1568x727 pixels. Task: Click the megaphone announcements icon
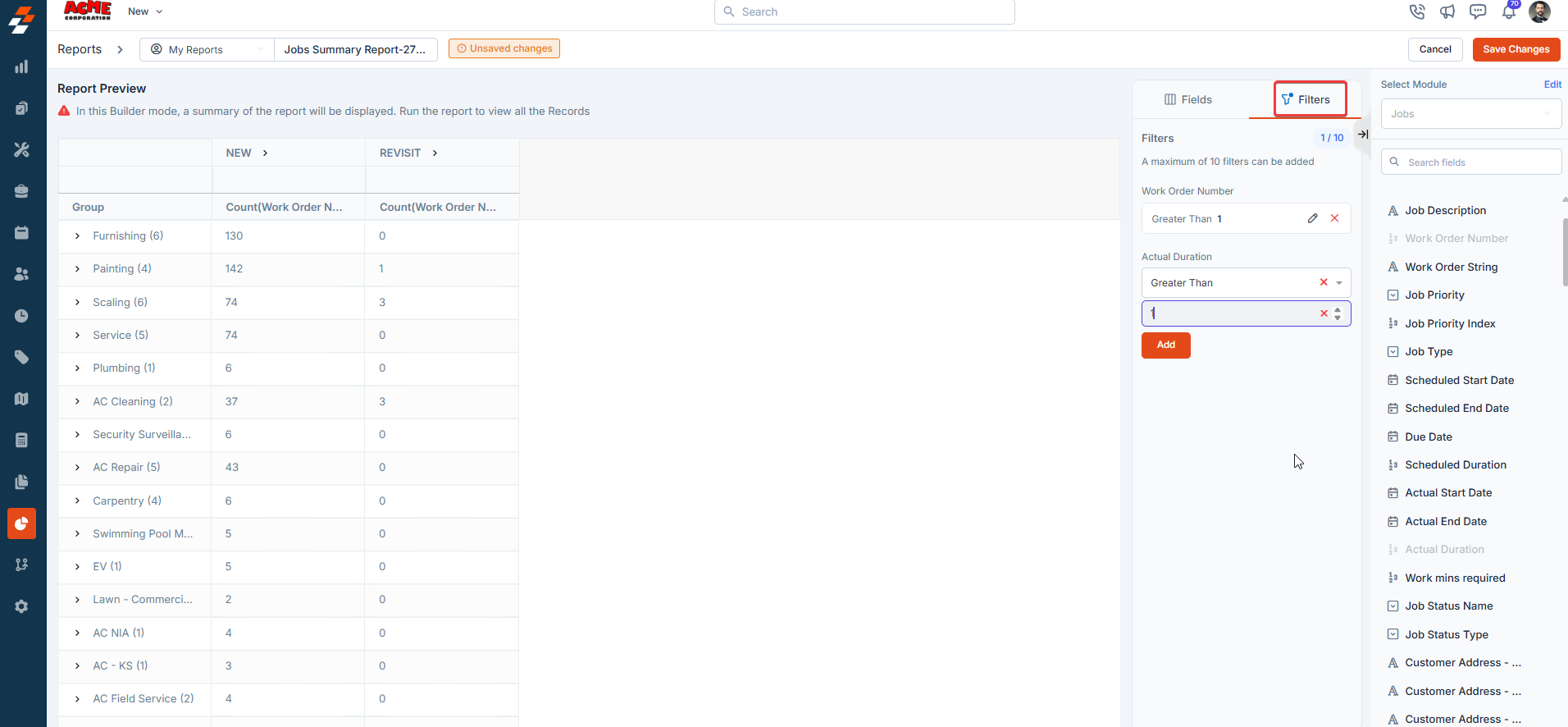pyautogui.click(x=1447, y=11)
